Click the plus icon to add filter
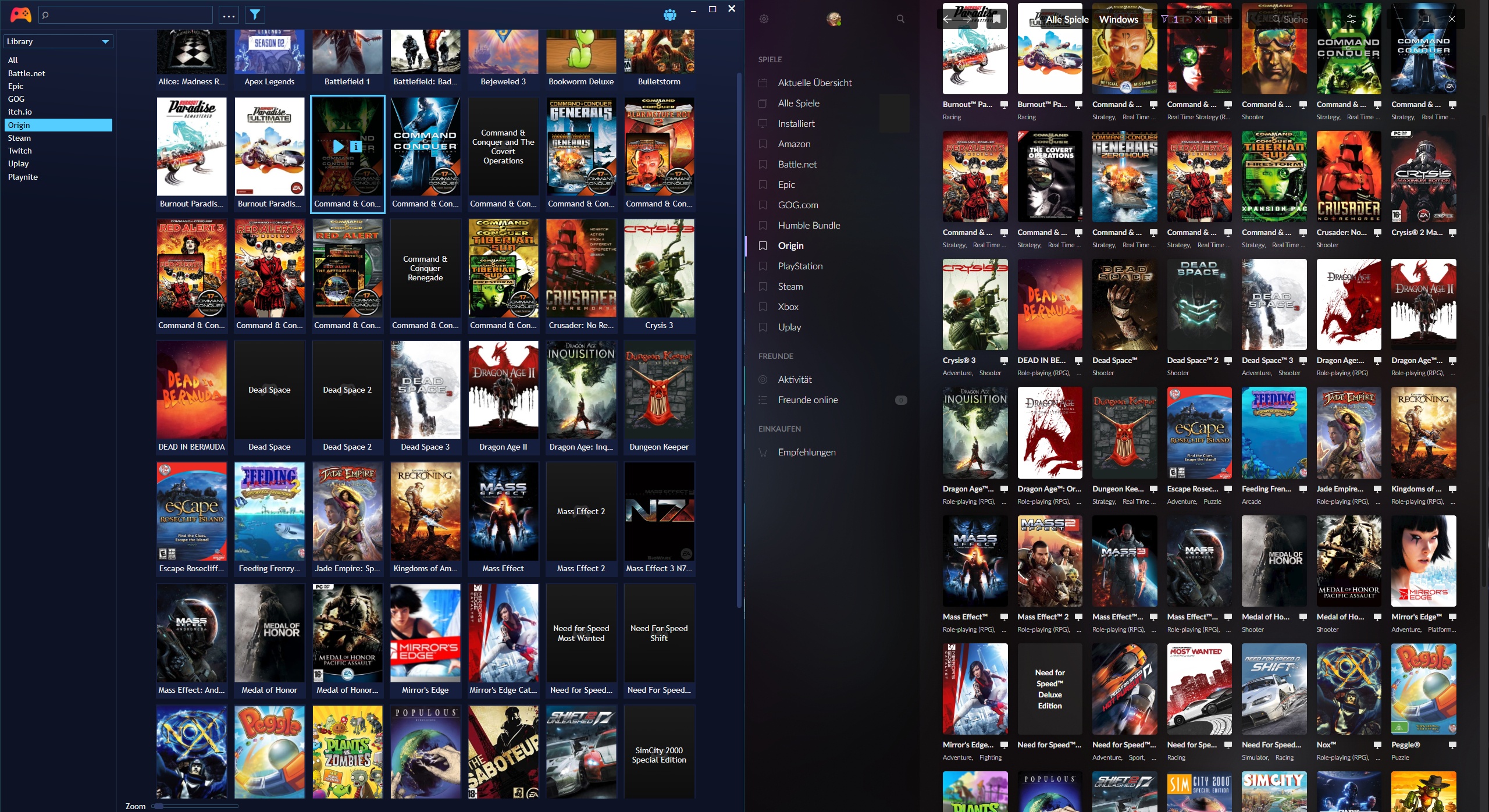The width and height of the screenshot is (1489, 812). click(1227, 19)
